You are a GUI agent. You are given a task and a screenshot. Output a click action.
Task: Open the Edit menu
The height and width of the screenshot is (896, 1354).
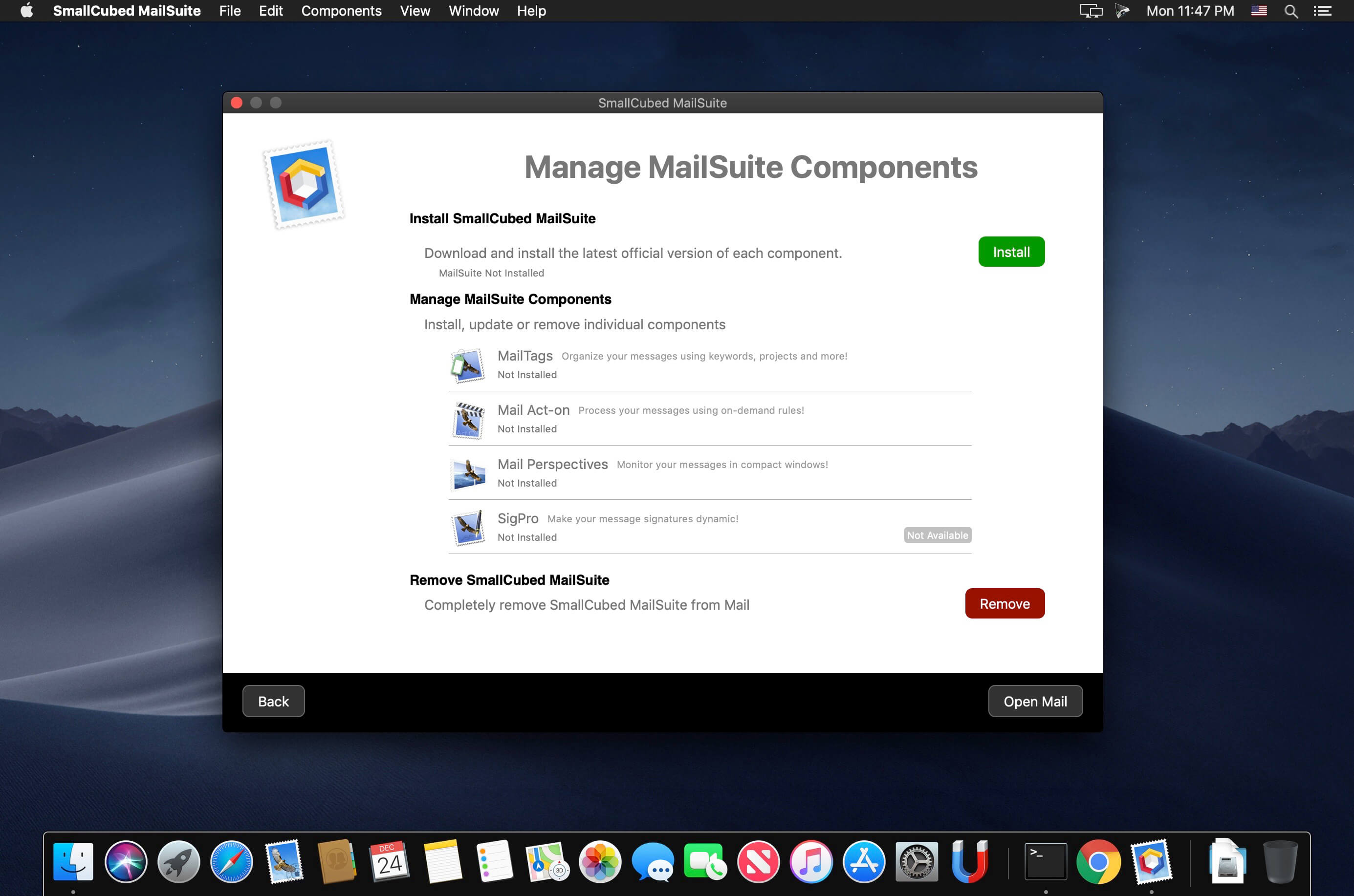270,11
